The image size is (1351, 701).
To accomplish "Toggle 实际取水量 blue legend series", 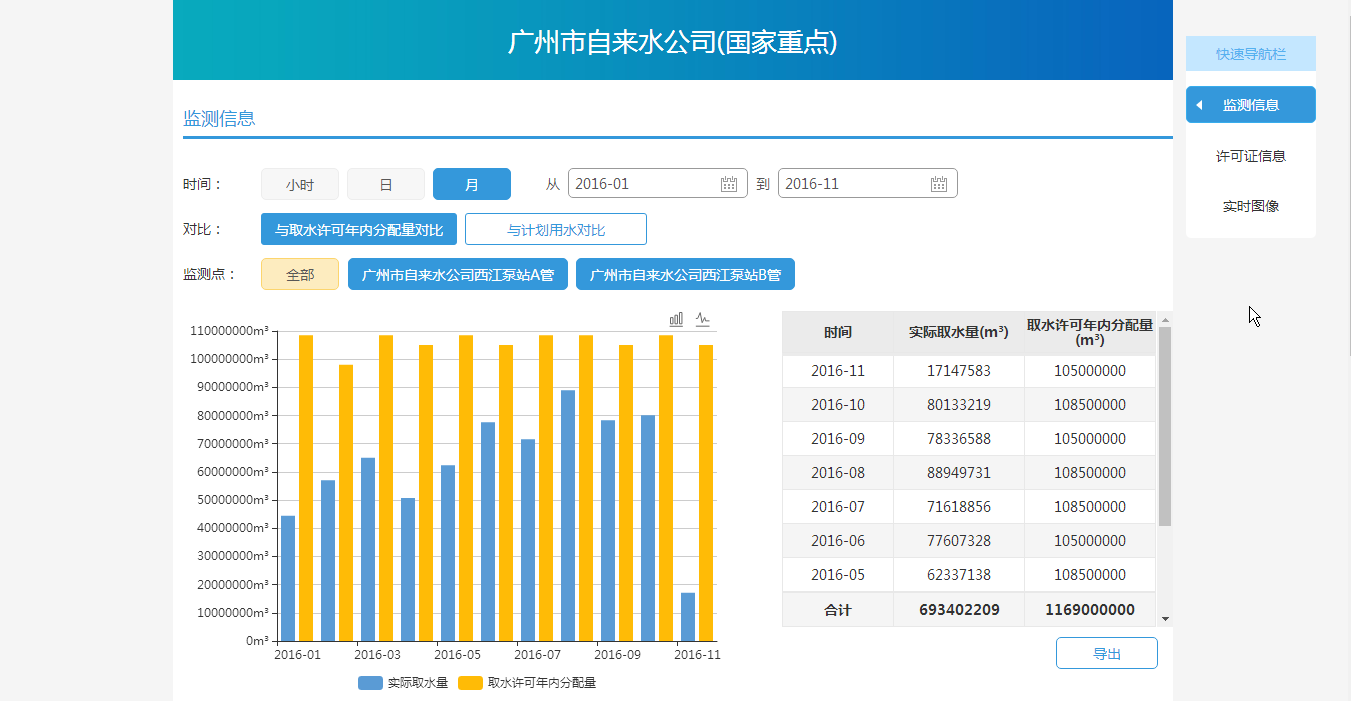I will click(403, 683).
